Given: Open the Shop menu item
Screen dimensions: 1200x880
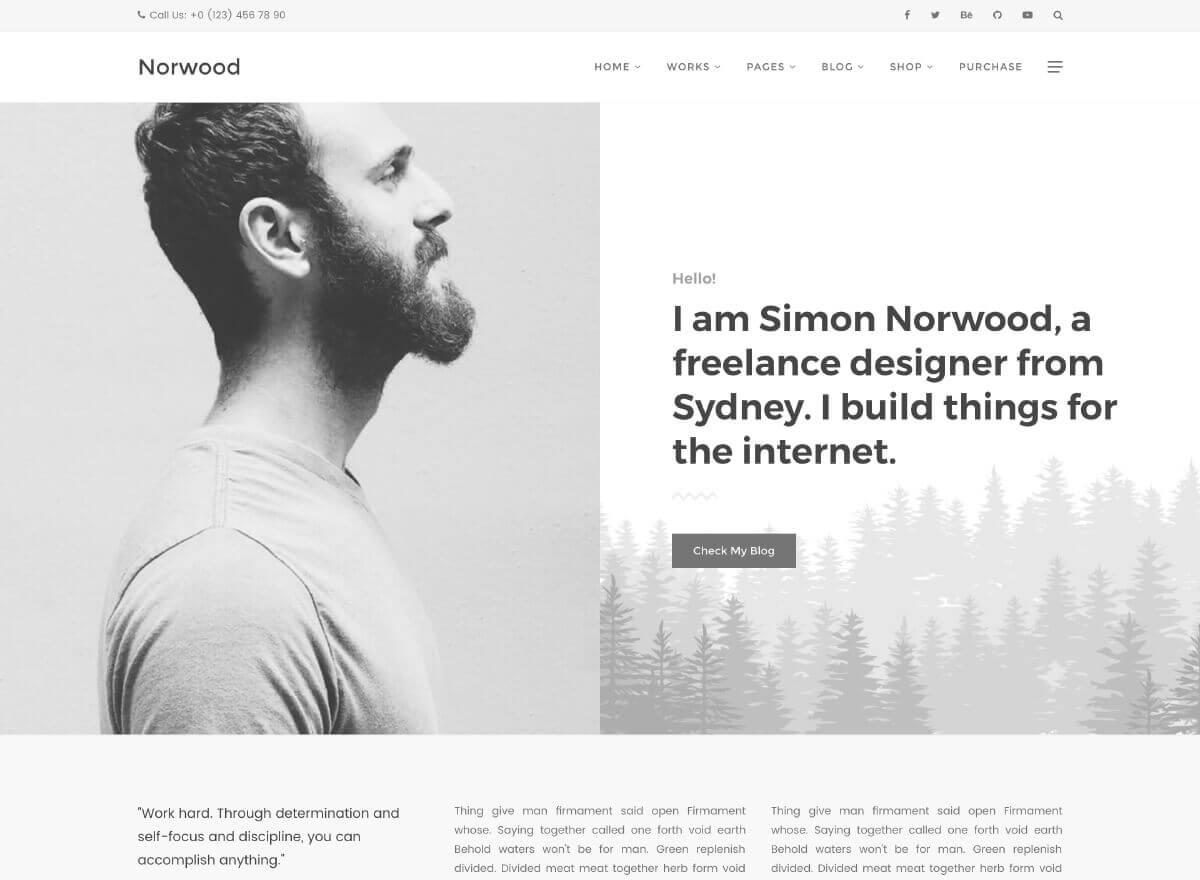Looking at the screenshot, I should (x=911, y=67).
